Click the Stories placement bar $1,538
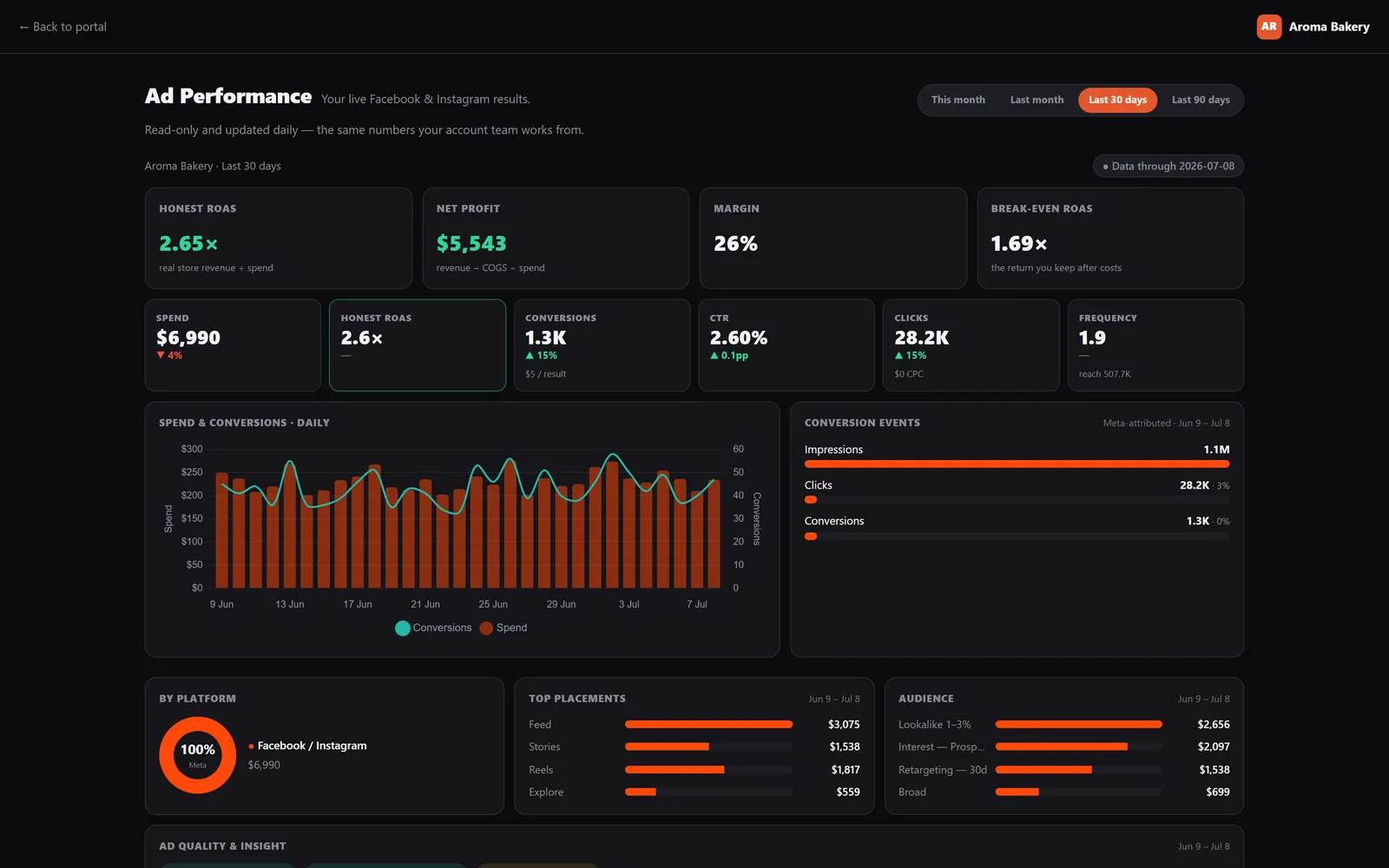The width and height of the screenshot is (1389, 868). [708, 747]
